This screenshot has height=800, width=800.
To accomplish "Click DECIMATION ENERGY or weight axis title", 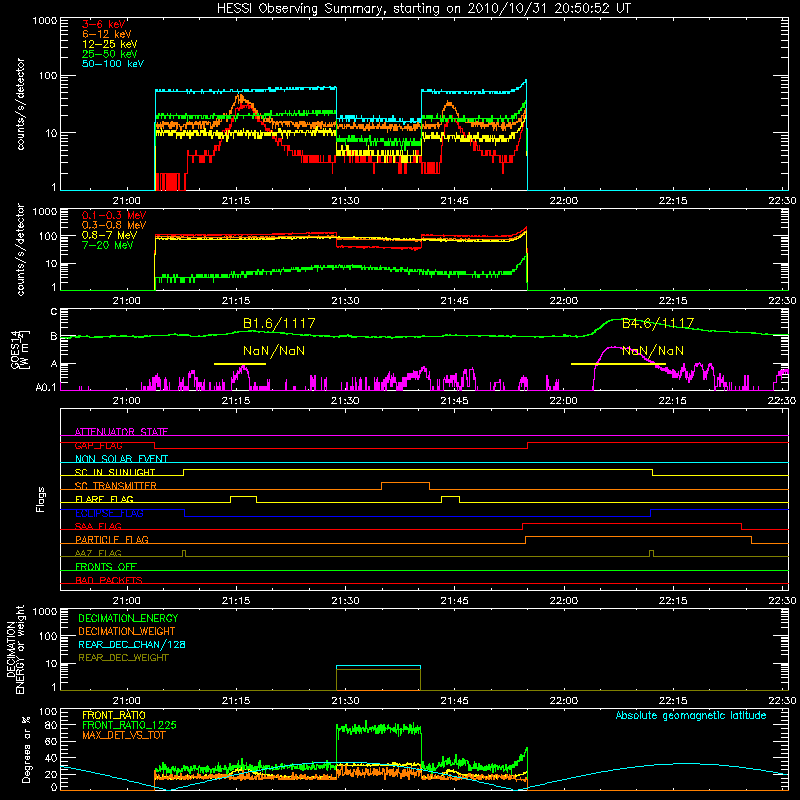I will pyautogui.click(x=15, y=650).
